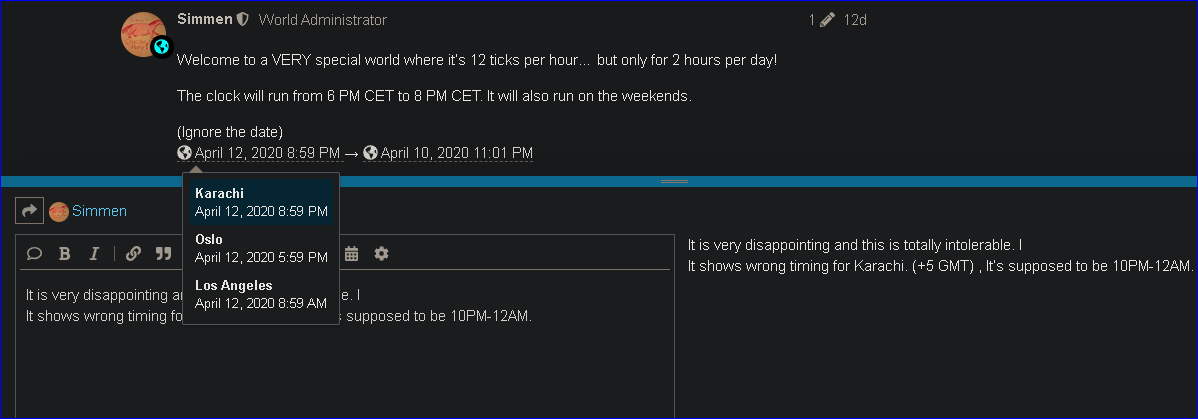Click the composer resize grip handle
This screenshot has height=419, width=1198.
[x=675, y=182]
